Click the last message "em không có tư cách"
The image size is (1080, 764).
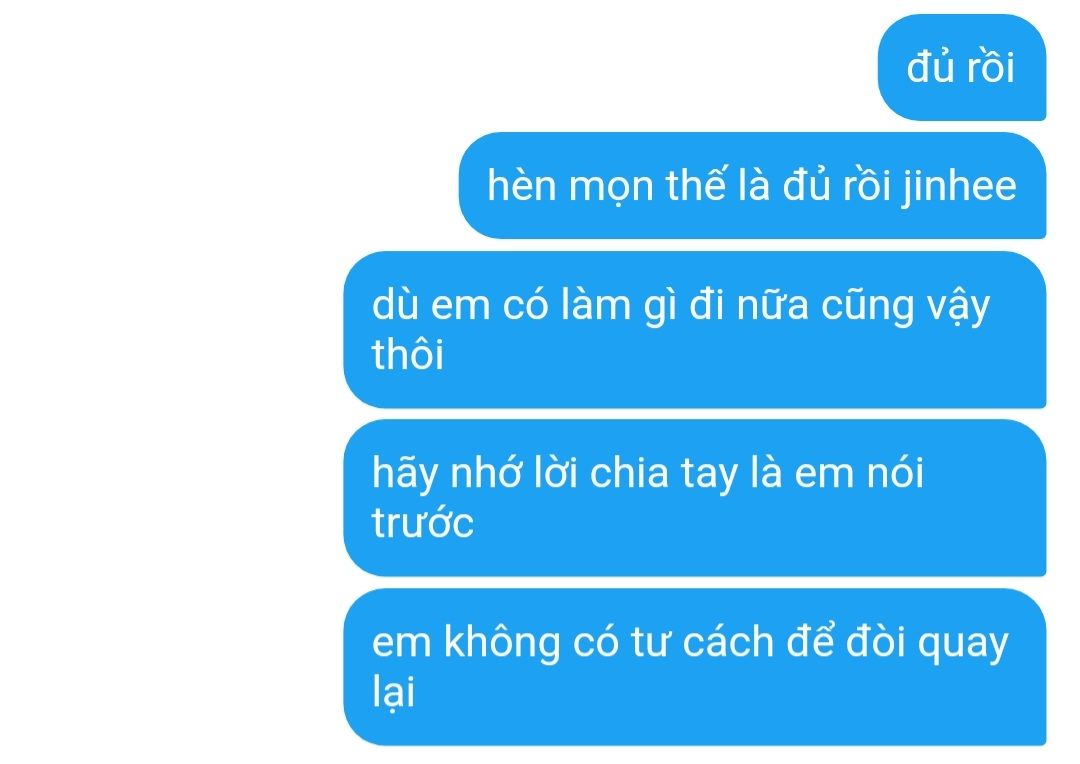pos(694,667)
